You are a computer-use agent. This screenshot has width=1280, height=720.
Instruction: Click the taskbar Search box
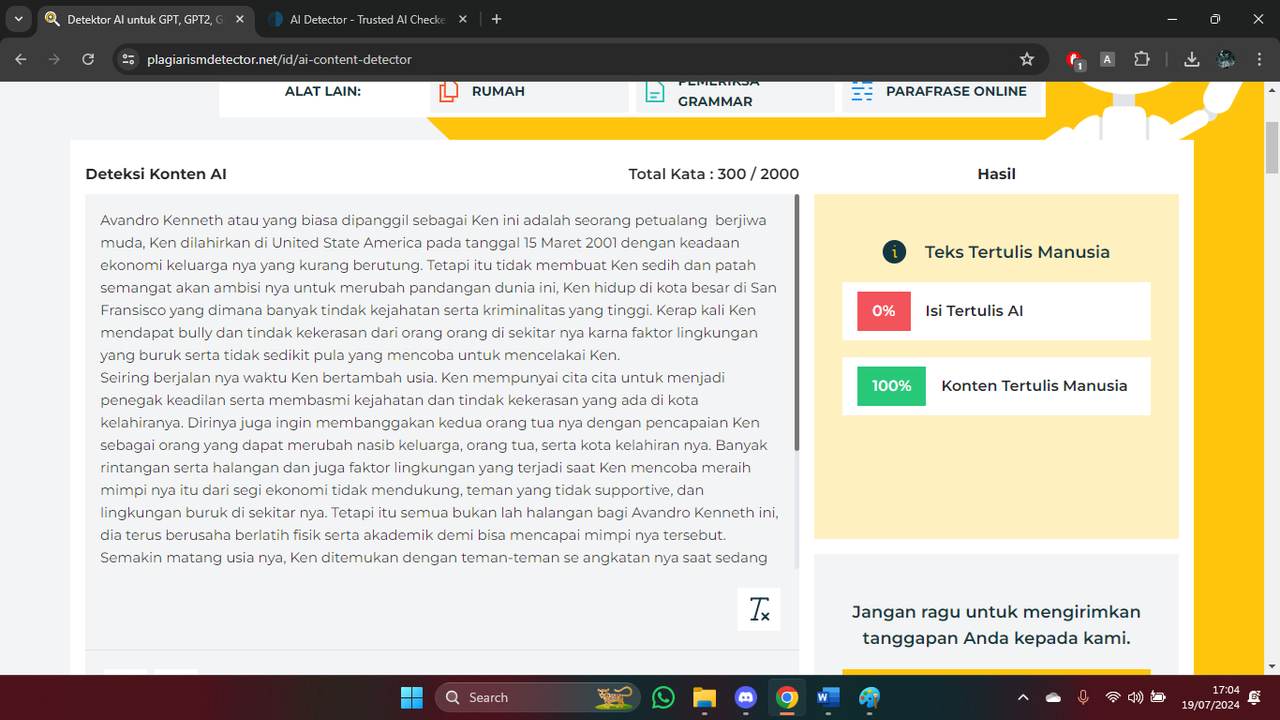(x=539, y=697)
